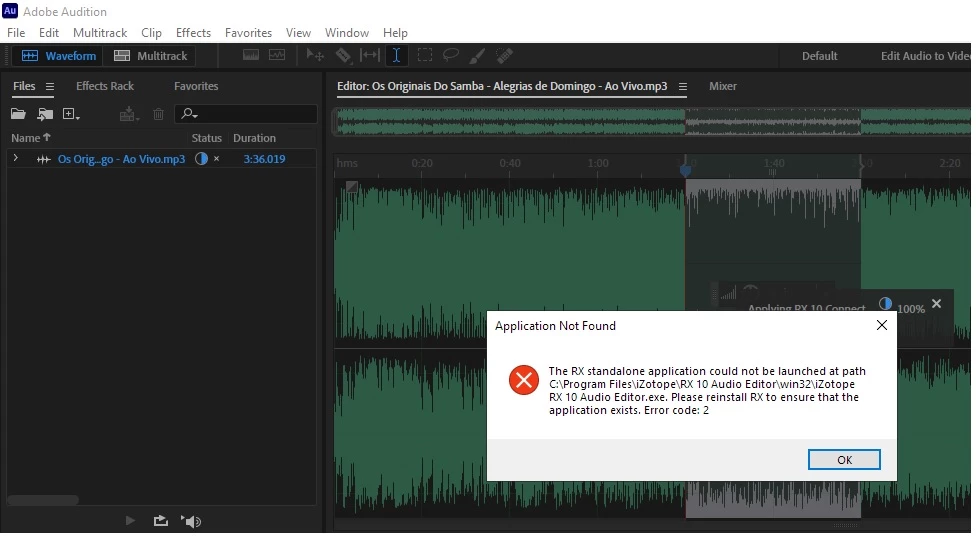Click the 3:36.019 duration value
Screen dimensions: 979x545
[264, 159]
